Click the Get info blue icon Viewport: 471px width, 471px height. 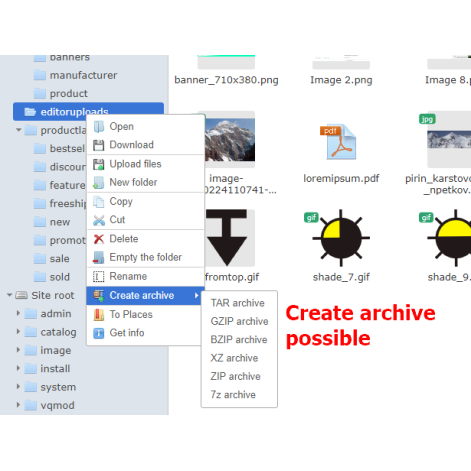coord(99,333)
